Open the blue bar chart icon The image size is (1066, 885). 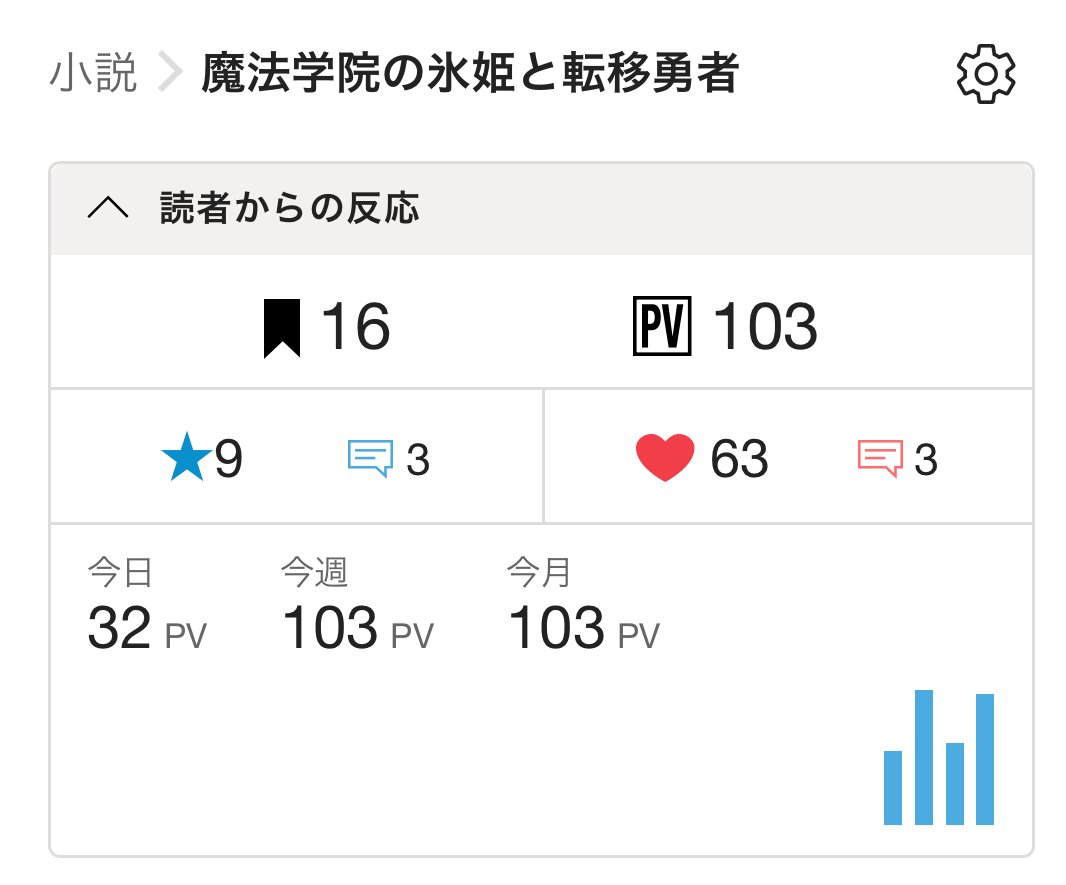click(x=938, y=758)
